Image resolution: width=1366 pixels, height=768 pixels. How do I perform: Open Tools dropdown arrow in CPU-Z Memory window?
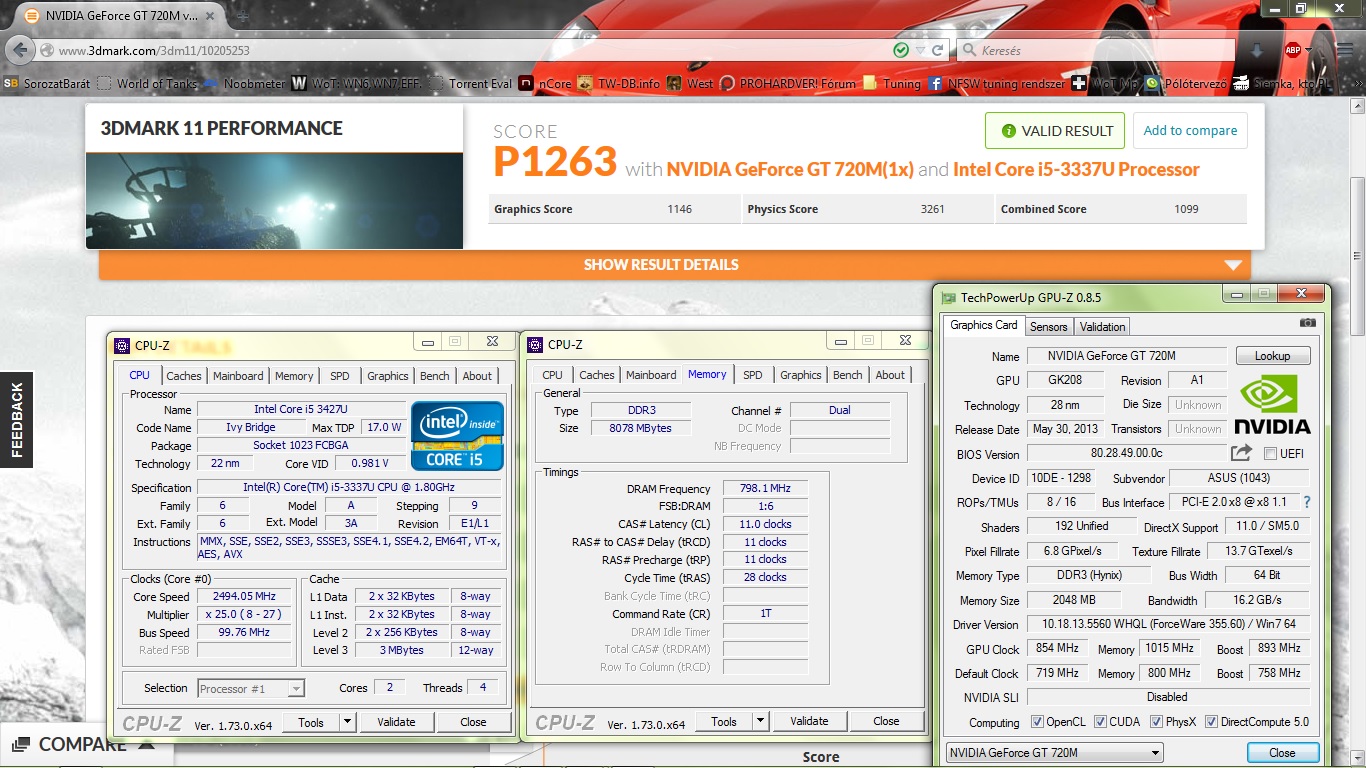tap(760, 721)
